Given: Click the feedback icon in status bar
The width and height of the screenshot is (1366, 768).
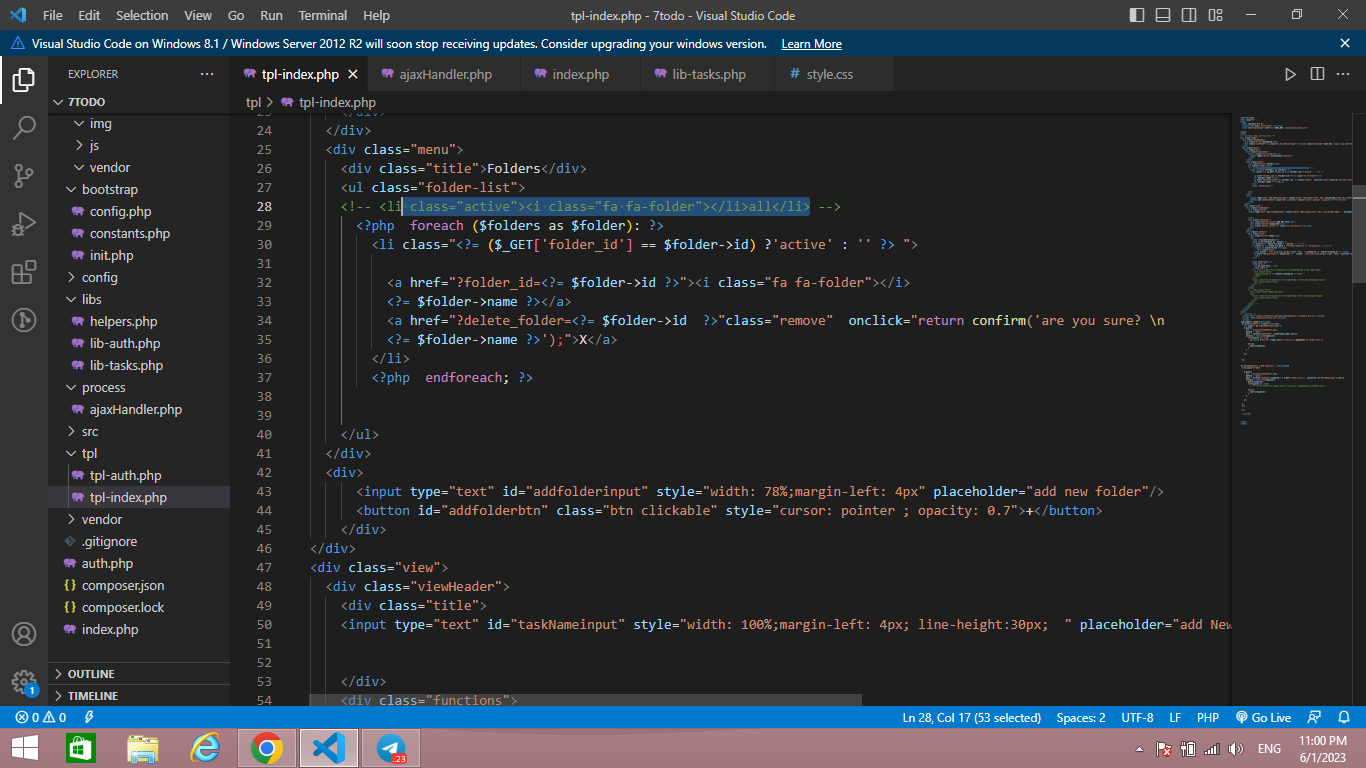Looking at the screenshot, I should [1316, 717].
